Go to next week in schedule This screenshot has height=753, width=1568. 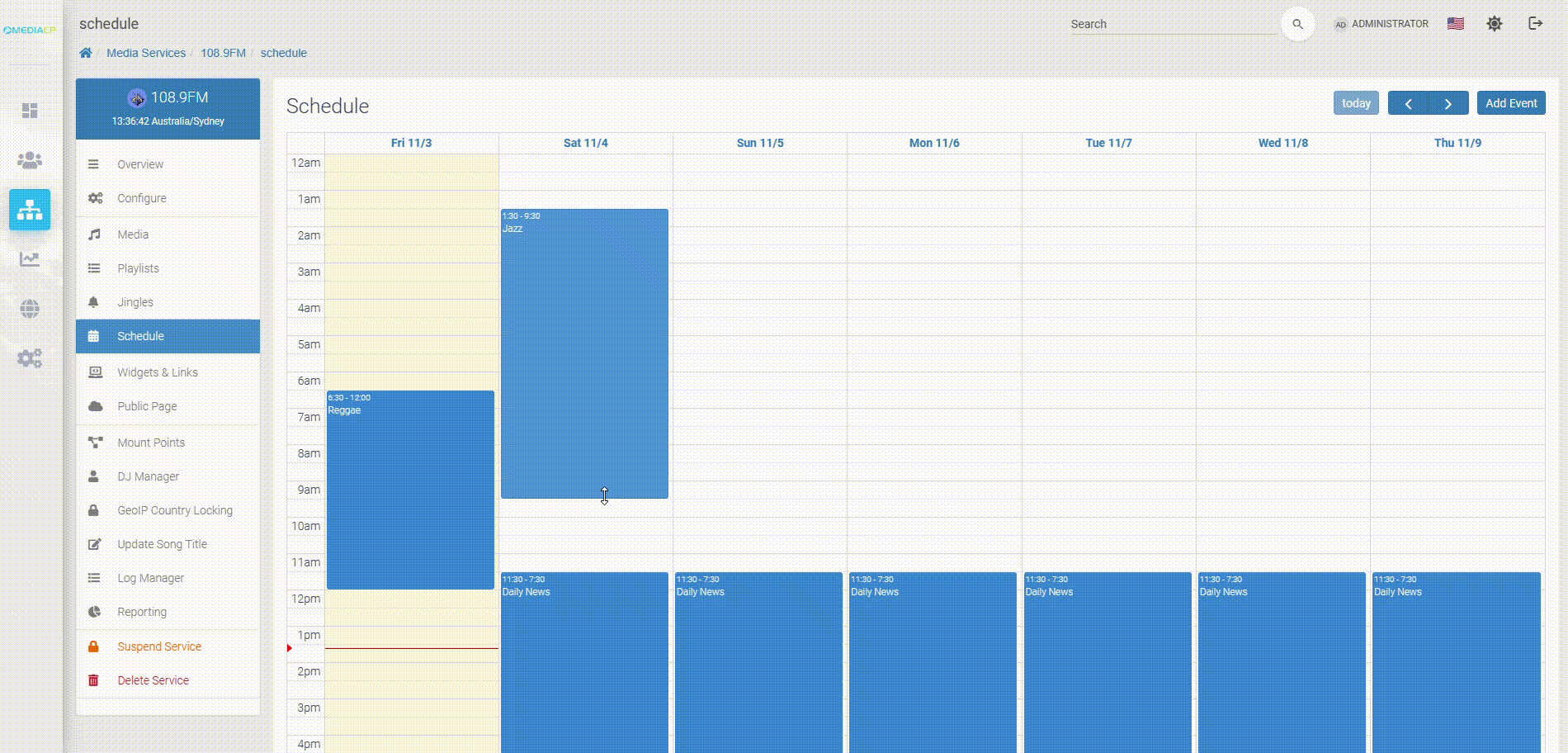(x=1448, y=103)
